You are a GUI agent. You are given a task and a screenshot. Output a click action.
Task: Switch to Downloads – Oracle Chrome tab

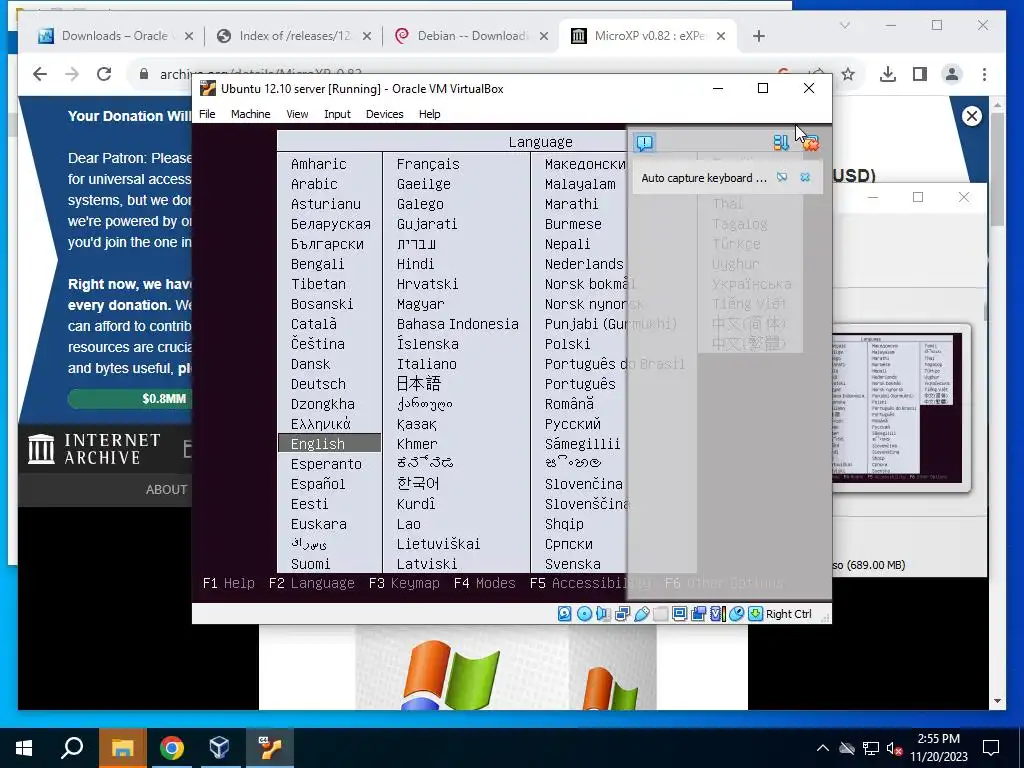pos(115,36)
